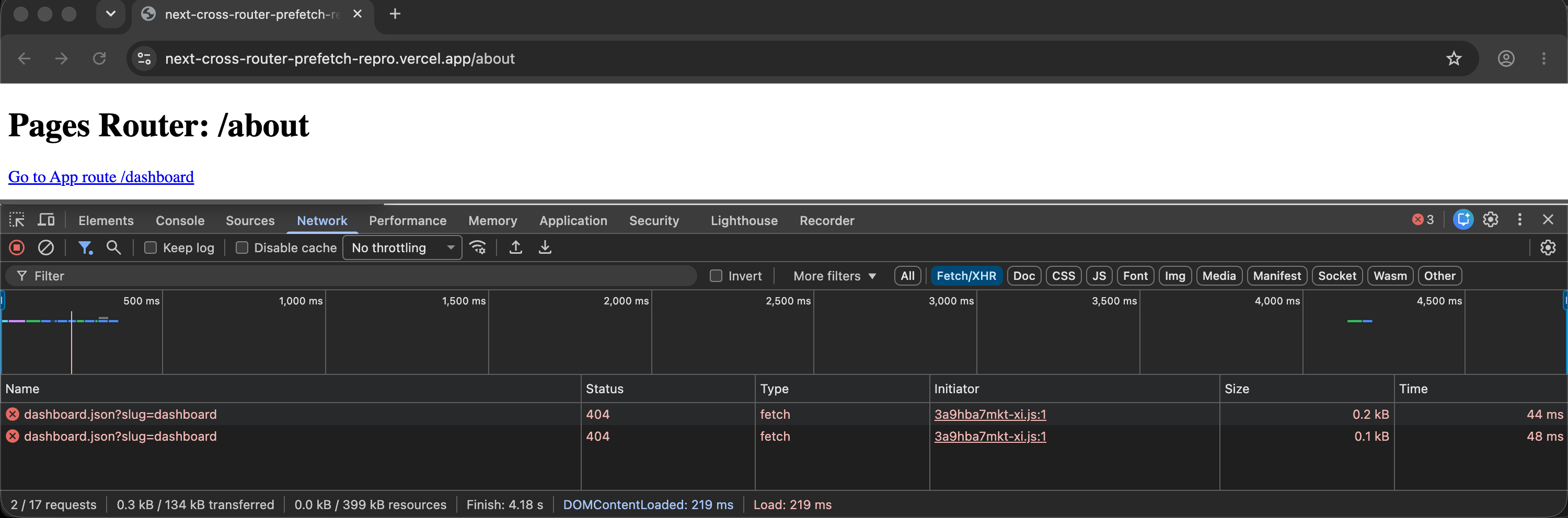Import HAR file with upload icon

pos(515,248)
